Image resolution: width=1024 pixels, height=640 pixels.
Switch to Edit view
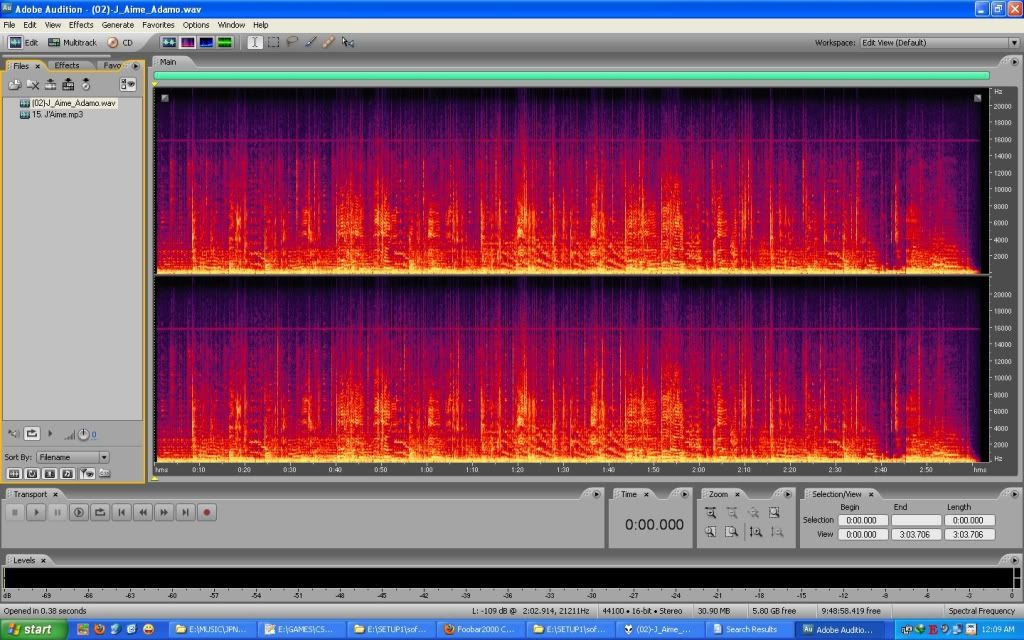tap(24, 42)
